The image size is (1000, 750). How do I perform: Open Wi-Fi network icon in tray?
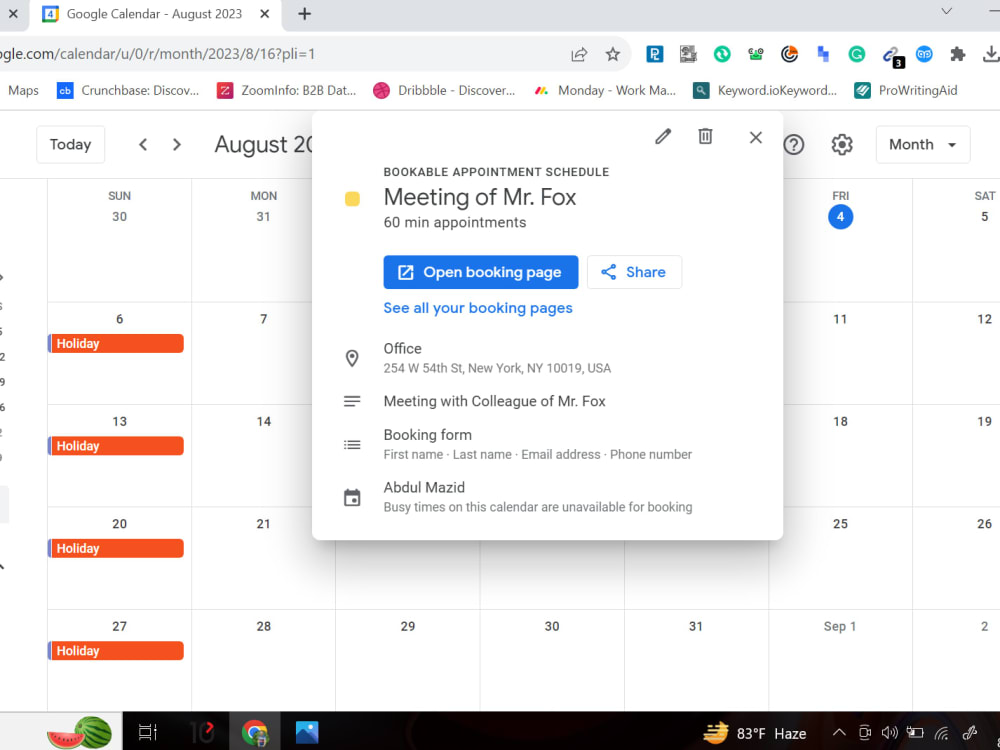tap(941, 733)
